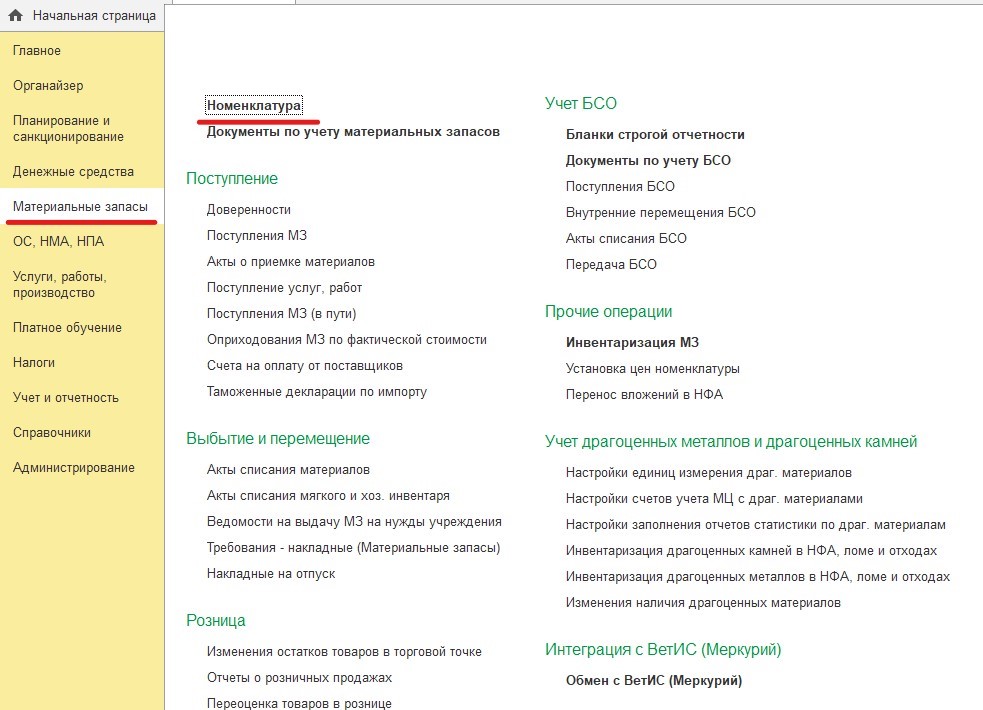Open the Начальная страница tab

pyautogui.click(x=93, y=16)
